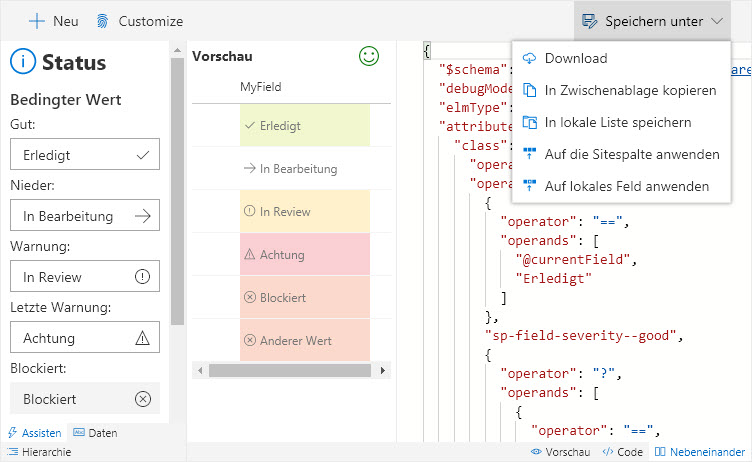Click exclamation icon in Warnung field
This screenshot has height=462, width=752.
coord(142,277)
